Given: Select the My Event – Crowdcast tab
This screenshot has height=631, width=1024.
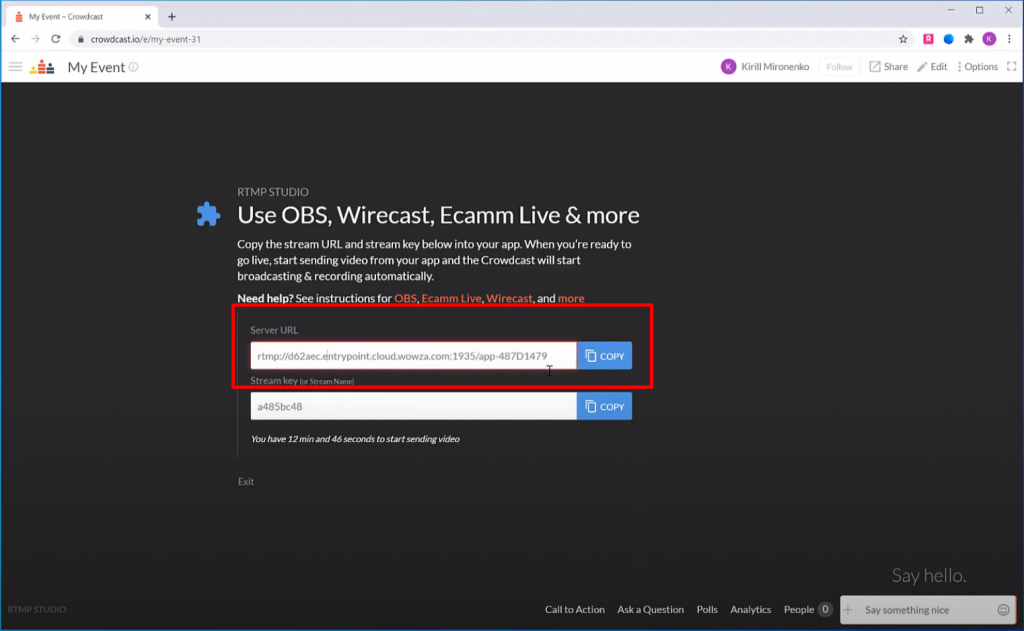Looking at the screenshot, I should click(82, 17).
